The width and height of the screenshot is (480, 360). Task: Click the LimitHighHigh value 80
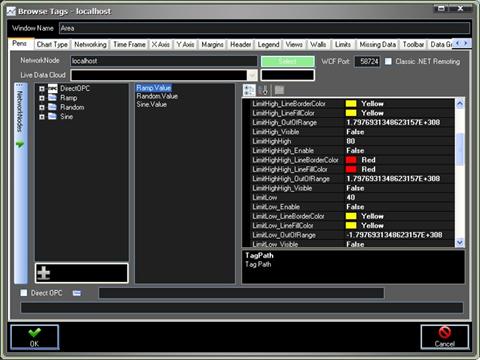click(x=351, y=141)
